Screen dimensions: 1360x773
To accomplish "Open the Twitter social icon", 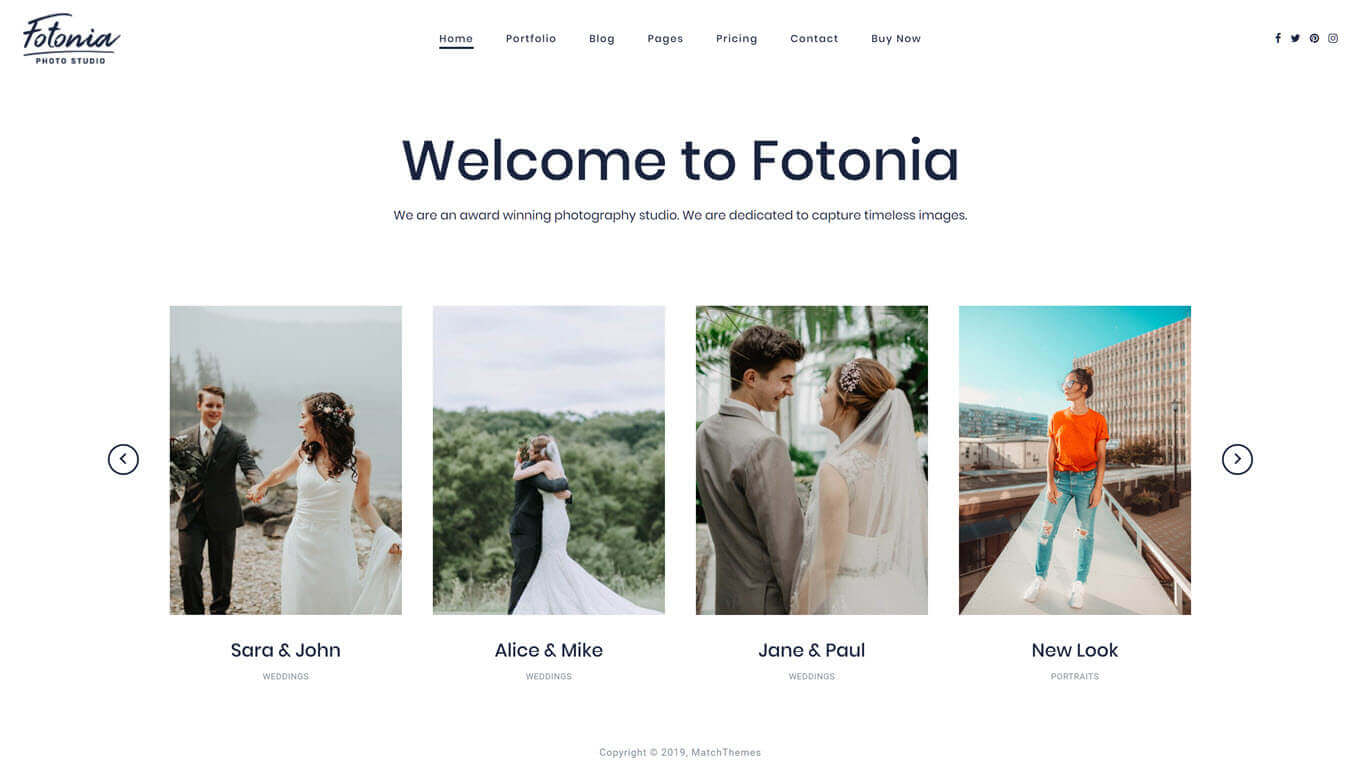I will coord(1295,38).
